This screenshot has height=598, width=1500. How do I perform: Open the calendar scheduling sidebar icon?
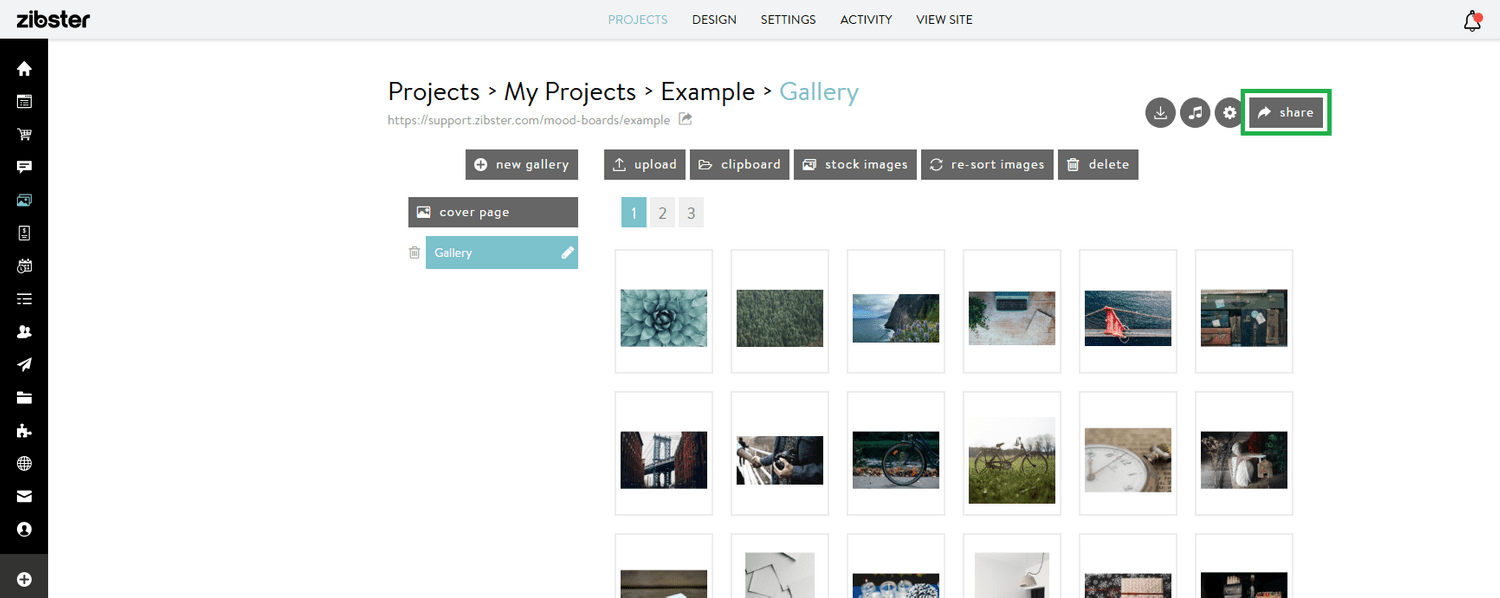(x=24, y=266)
